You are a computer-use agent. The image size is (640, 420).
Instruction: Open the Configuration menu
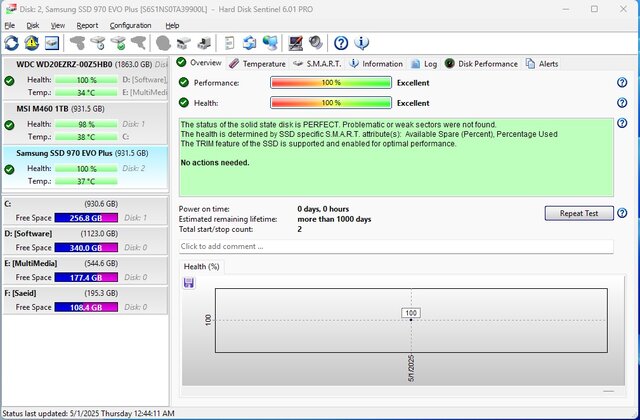[x=130, y=25]
